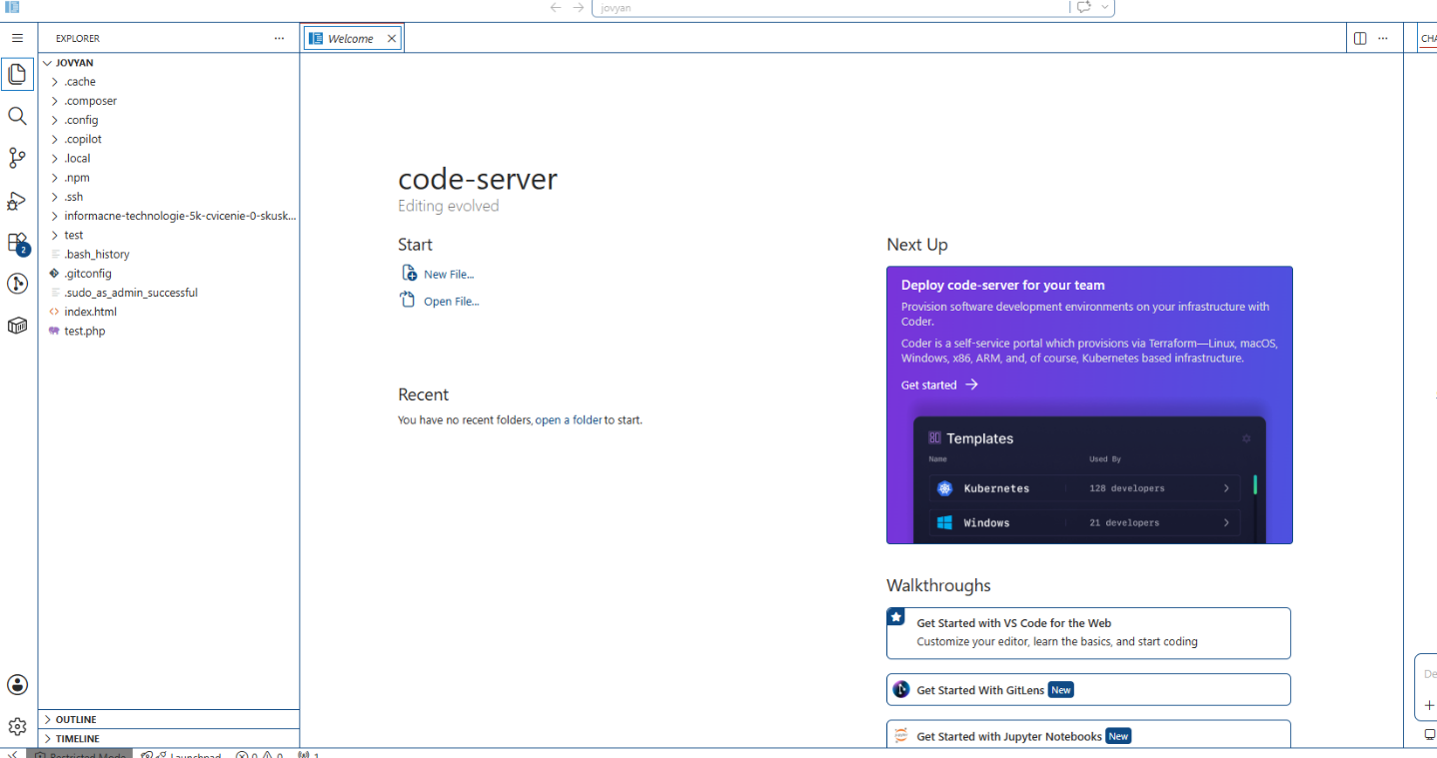Open Explorer views and more actions ellipsis

click(x=279, y=38)
